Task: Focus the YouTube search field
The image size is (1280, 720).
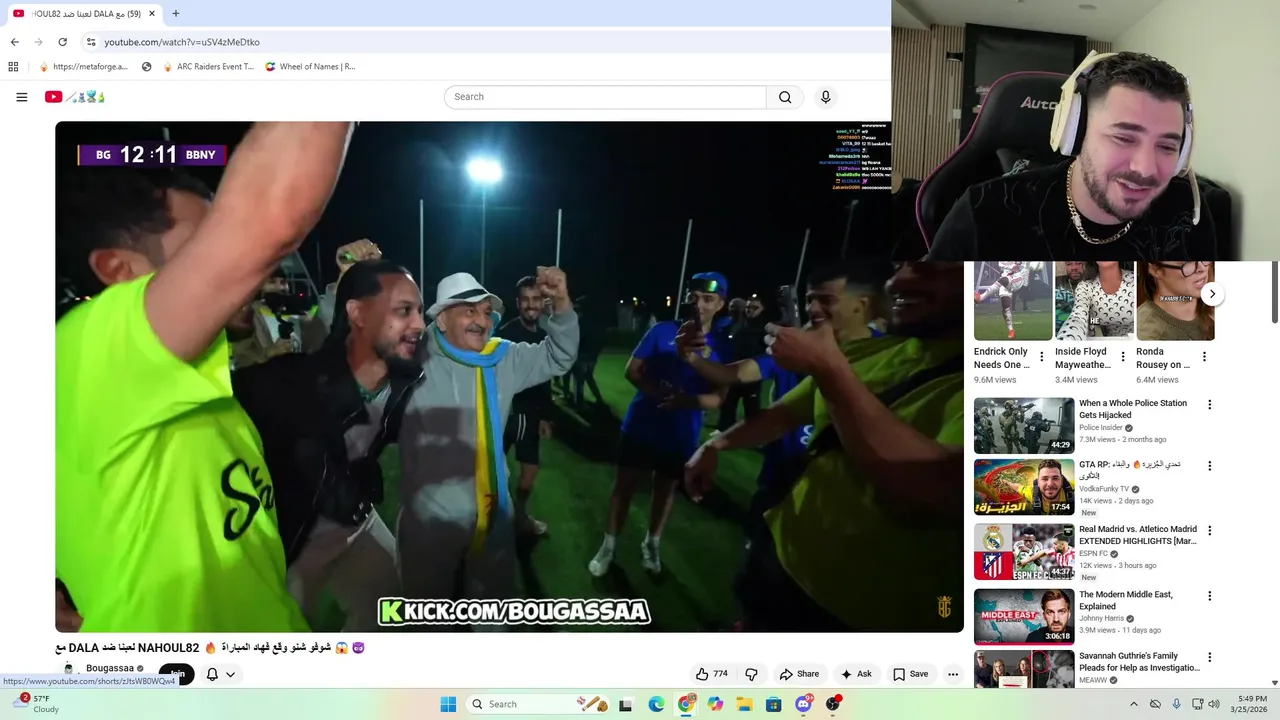Action: (x=605, y=97)
